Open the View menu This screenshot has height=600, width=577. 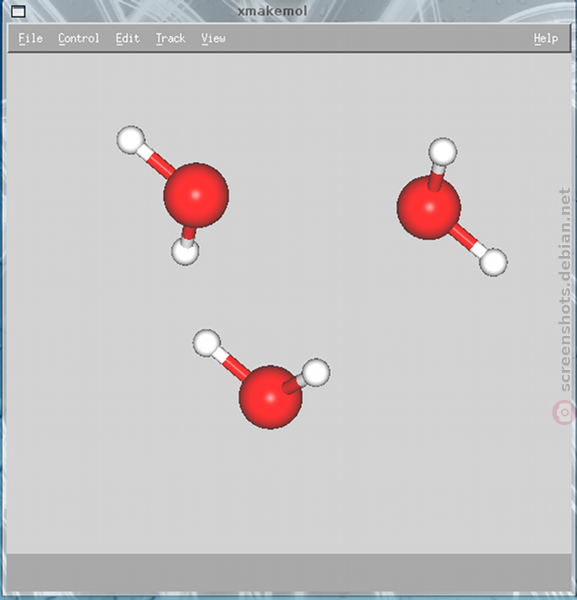point(213,38)
